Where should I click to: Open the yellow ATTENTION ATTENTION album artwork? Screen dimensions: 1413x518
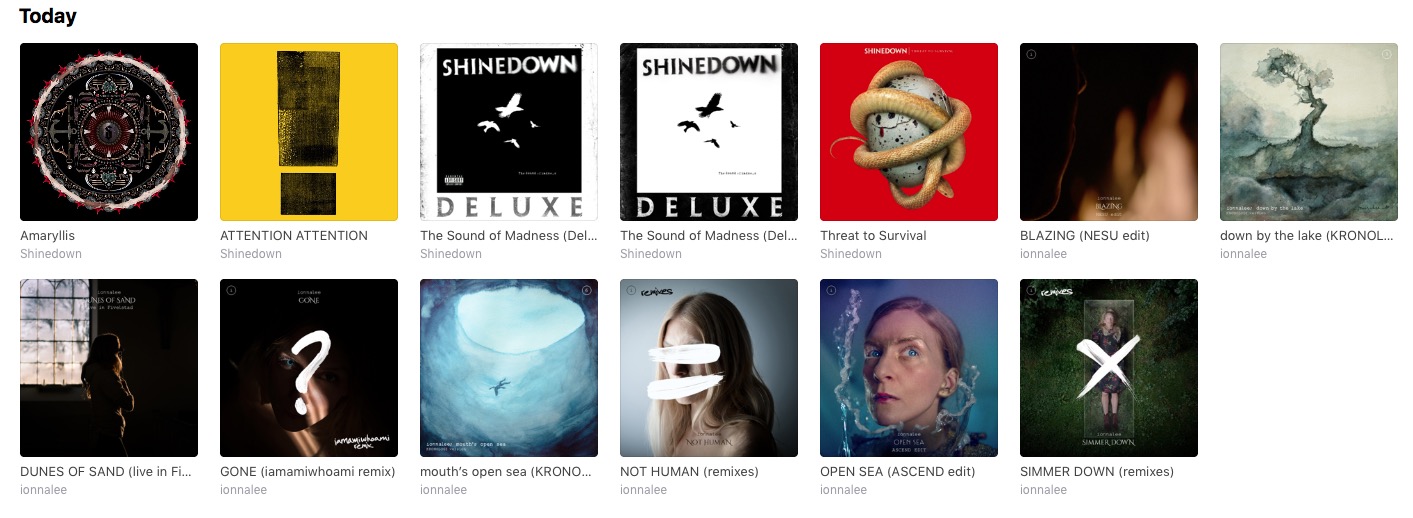click(309, 132)
